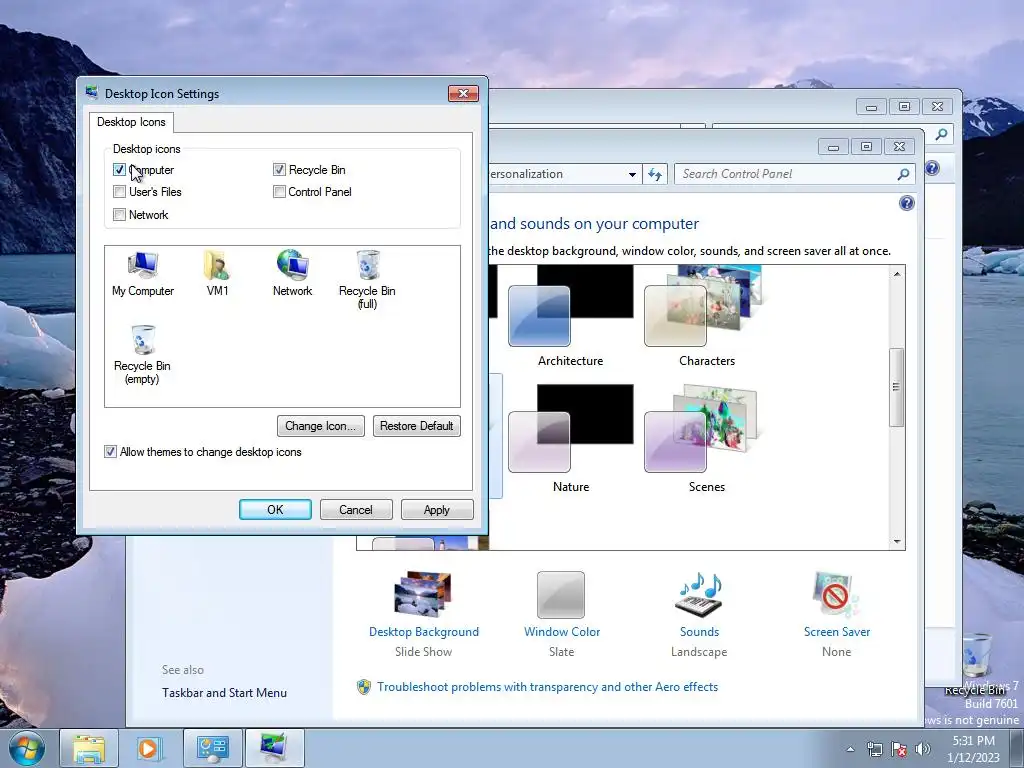1024x768 pixels.
Task: Toggle Allow themes to change desktop icons
Action: click(110, 452)
